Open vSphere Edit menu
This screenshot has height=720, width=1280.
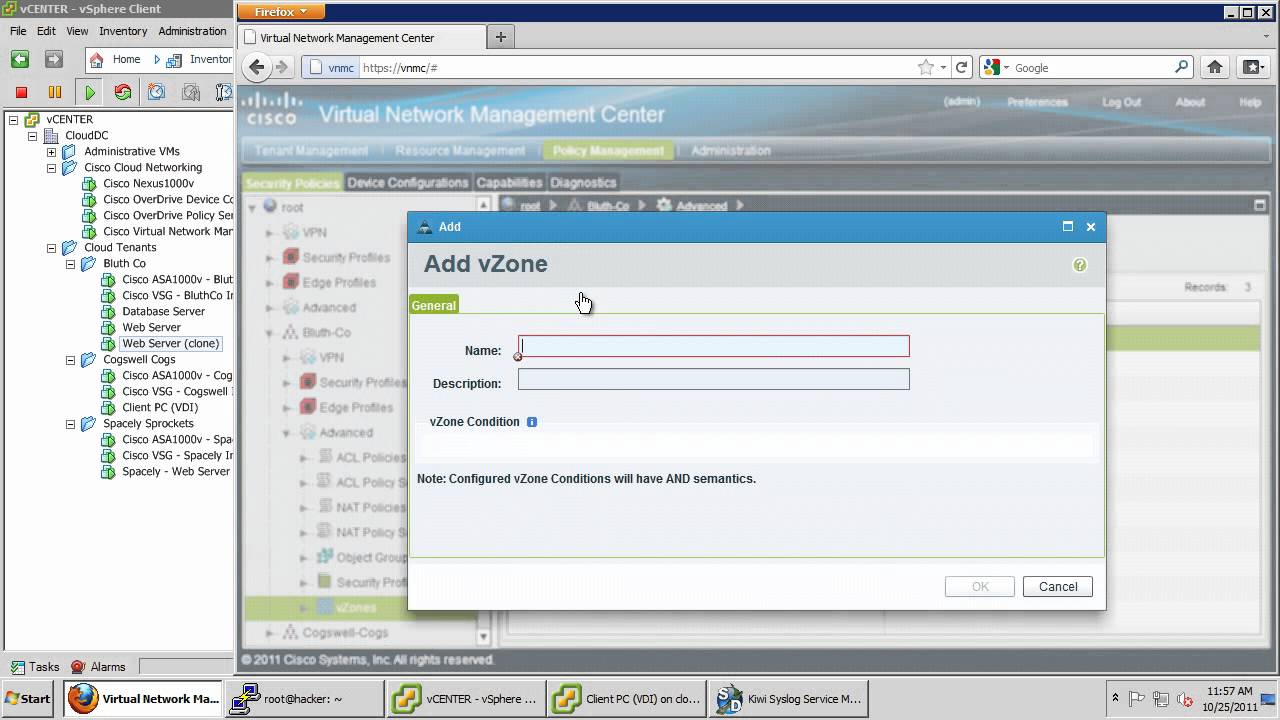coord(46,31)
